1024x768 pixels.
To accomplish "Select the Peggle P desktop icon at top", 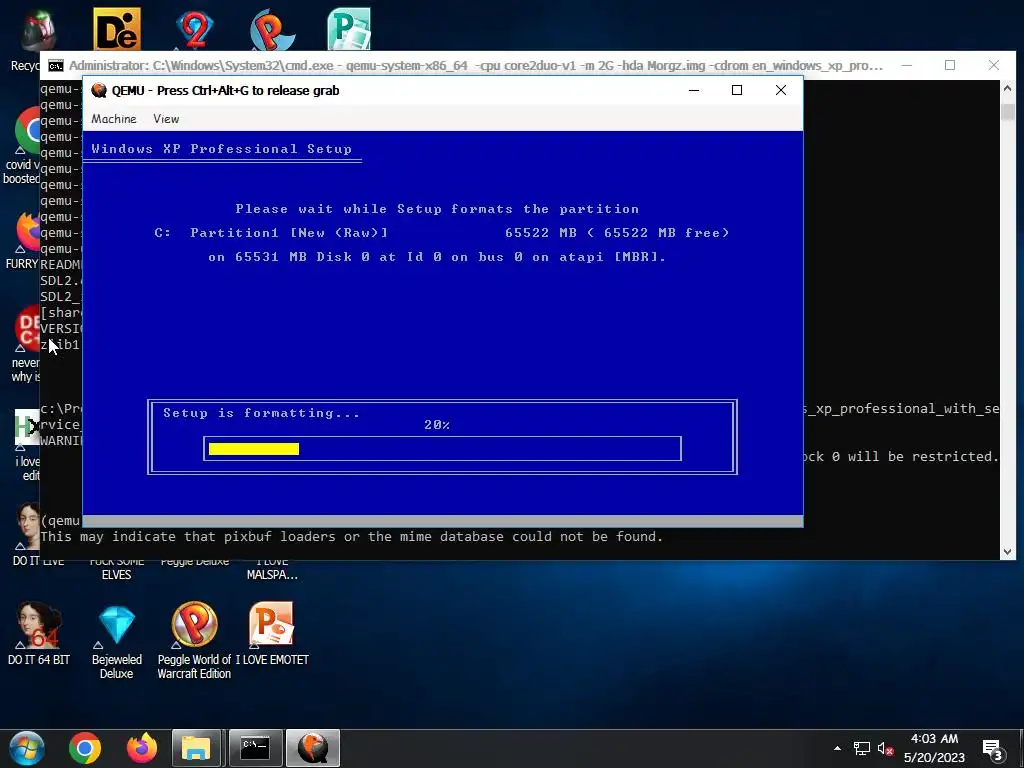I will click(x=272, y=29).
